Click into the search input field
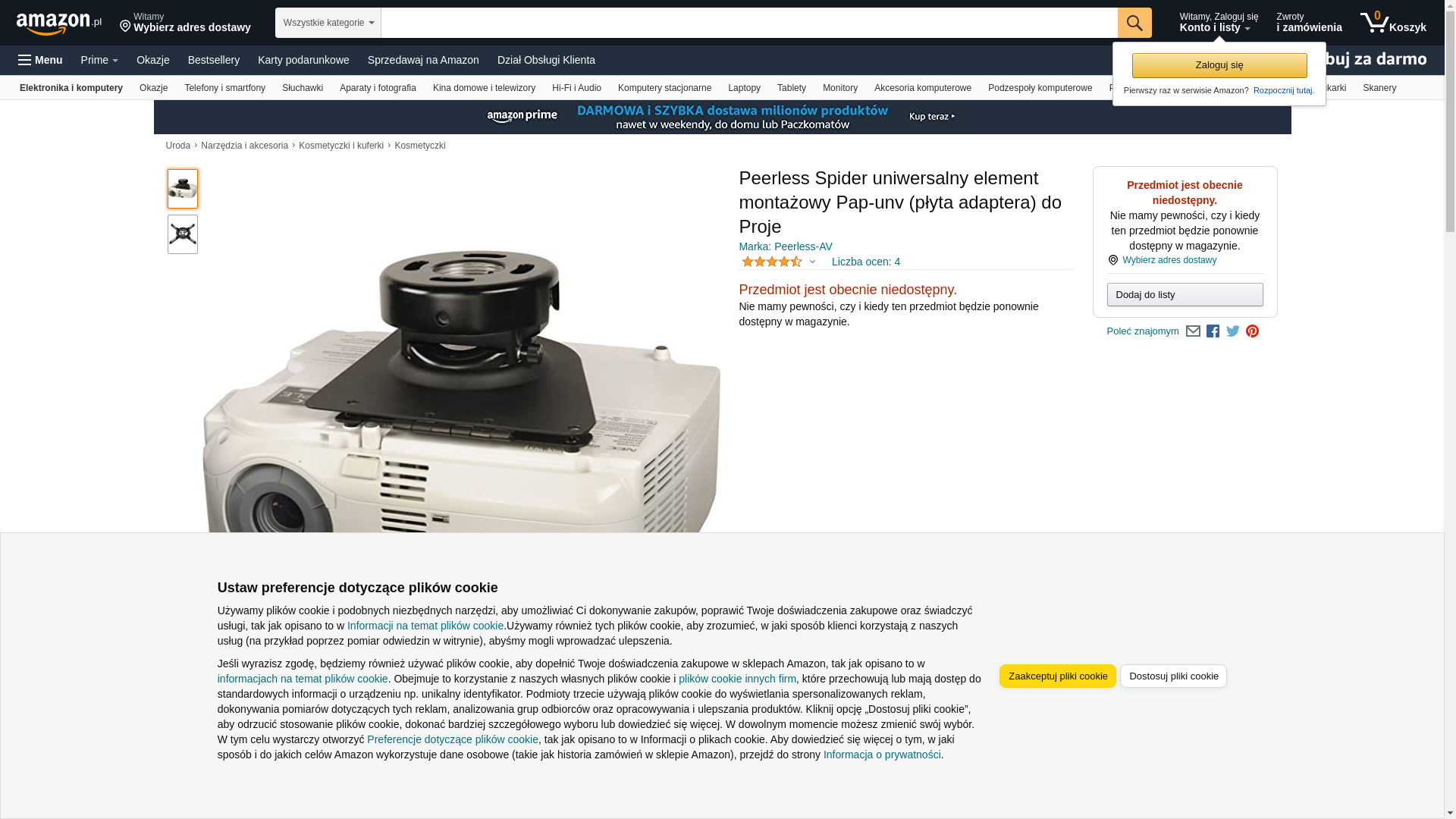The height and width of the screenshot is (819, 1456). 749,23
